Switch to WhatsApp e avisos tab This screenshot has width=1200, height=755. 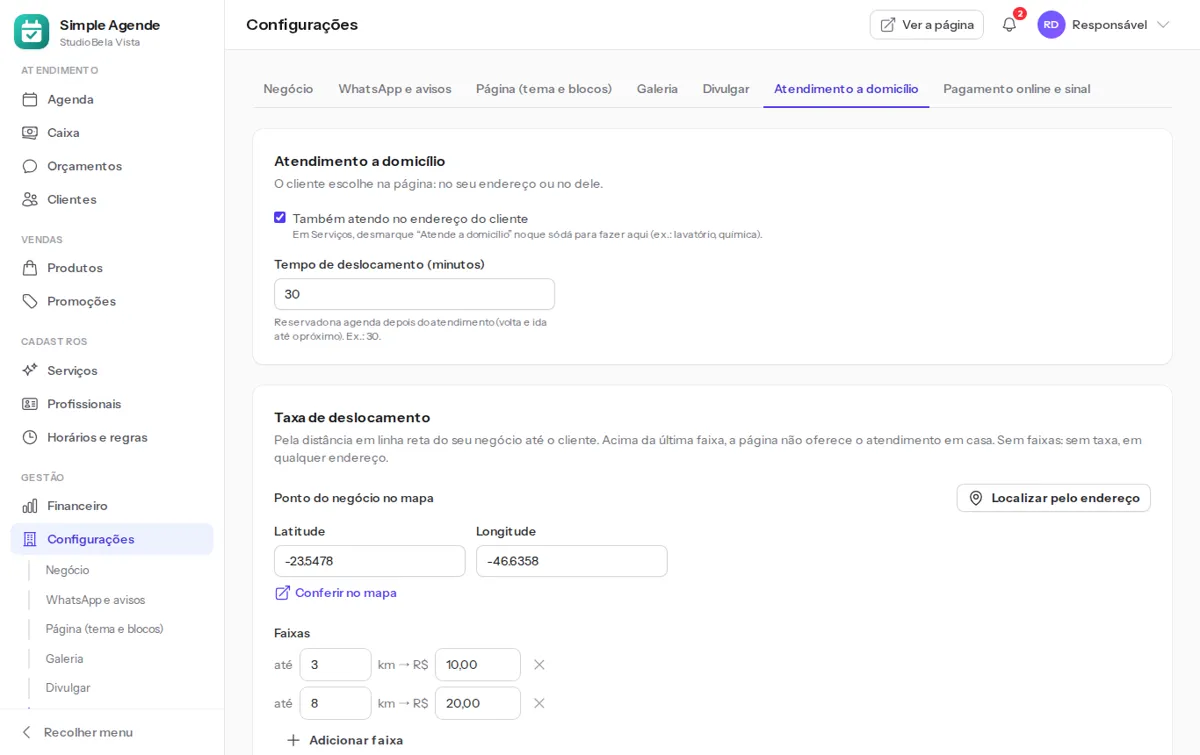tap(395, 89)
